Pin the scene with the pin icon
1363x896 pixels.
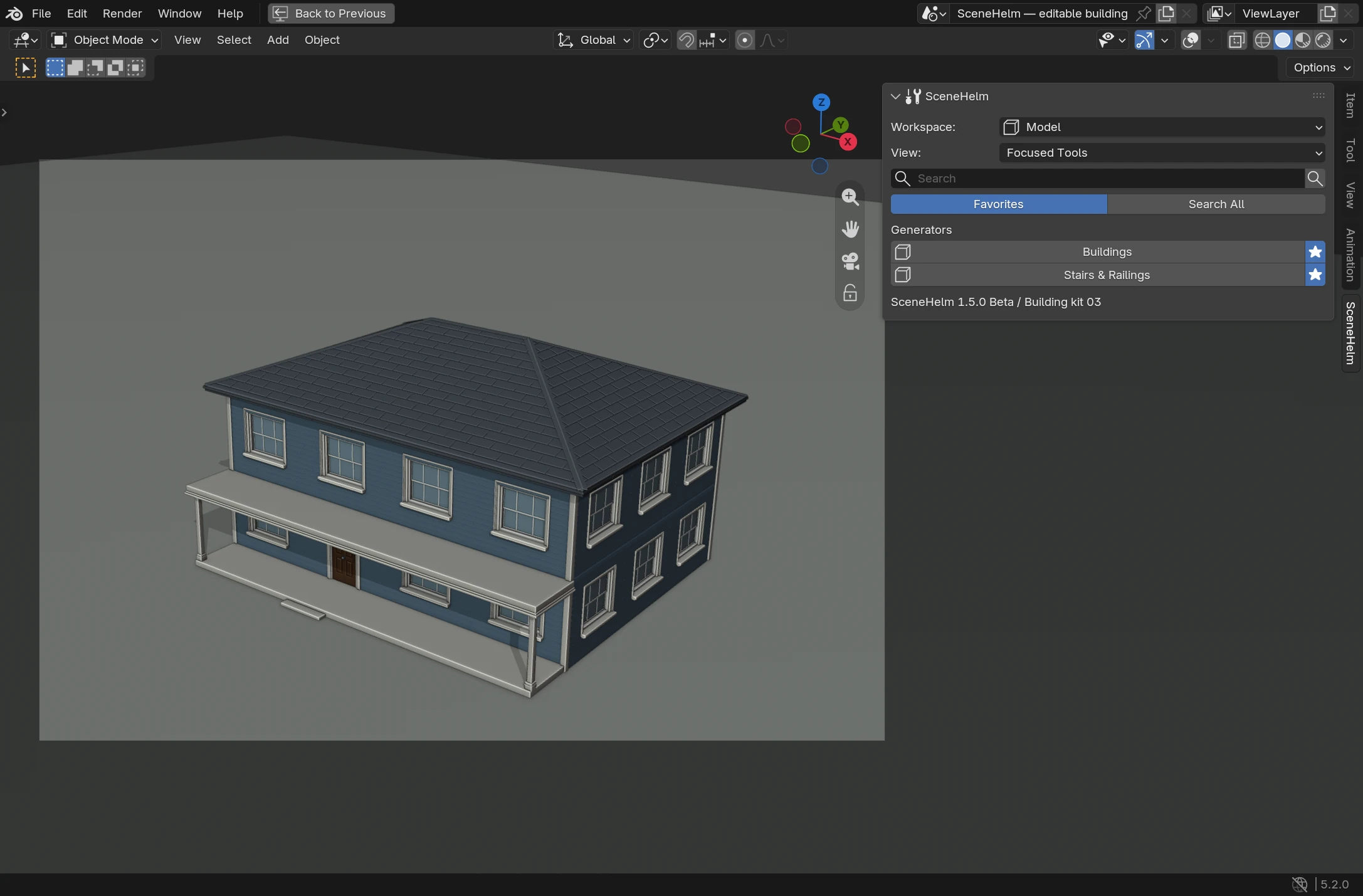click(x=1143, y=13)
